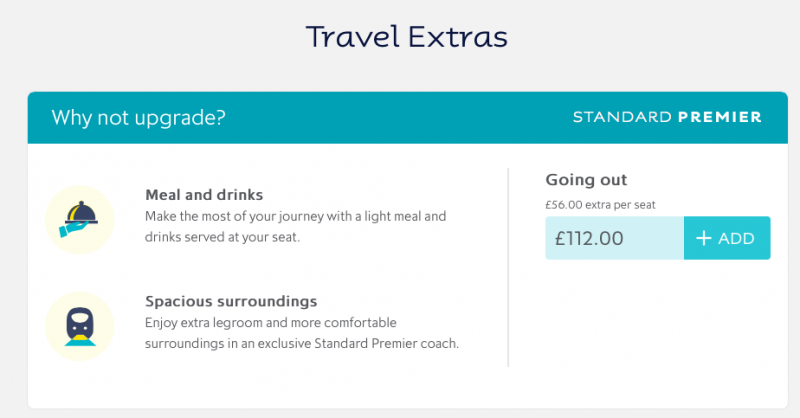Add the Standard Premier upgrade via ADD label
Image resolution: width=800 pixels, height=418 pixels.
point(736,238)
